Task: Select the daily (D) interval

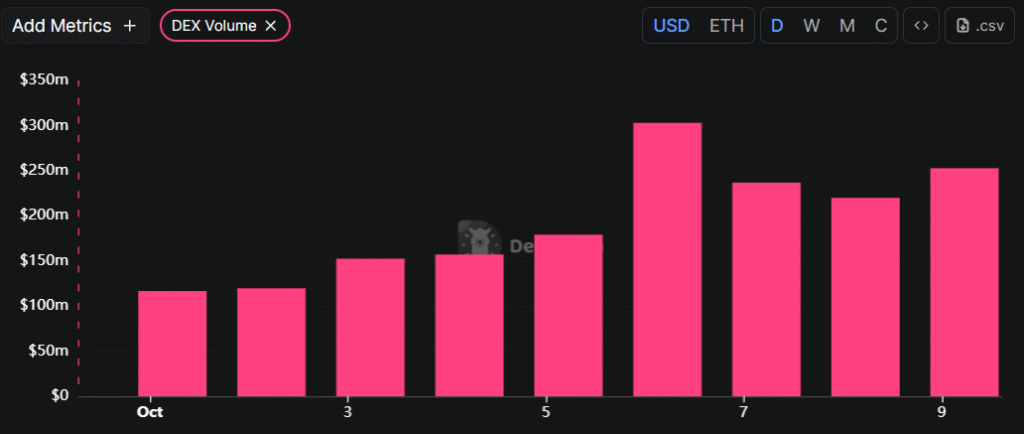Action: click(x=777, y=26)
